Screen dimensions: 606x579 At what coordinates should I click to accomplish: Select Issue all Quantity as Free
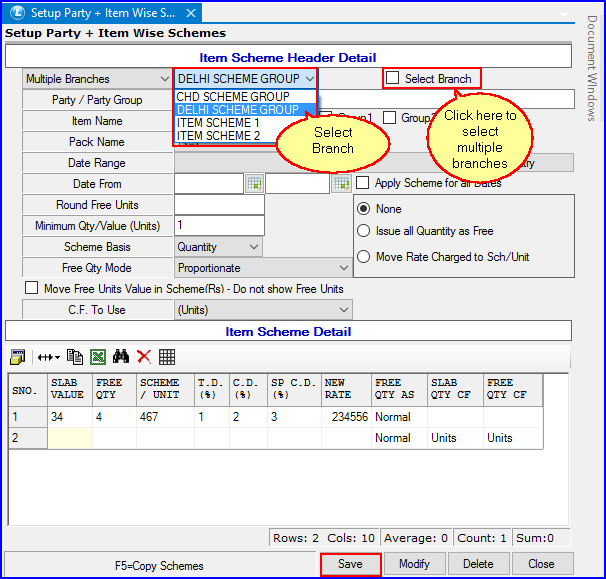tap(363, 231)
